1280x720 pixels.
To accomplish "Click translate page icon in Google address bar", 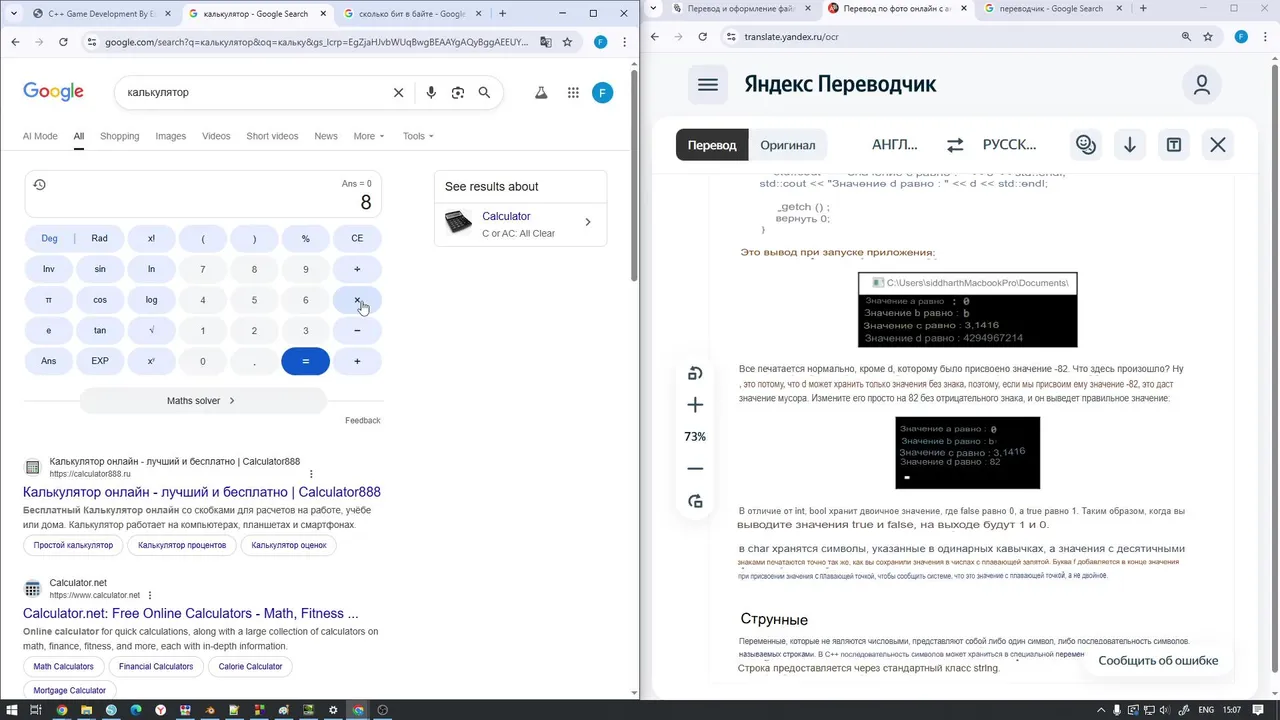I will pyautogui.click(x=546, y=42).
